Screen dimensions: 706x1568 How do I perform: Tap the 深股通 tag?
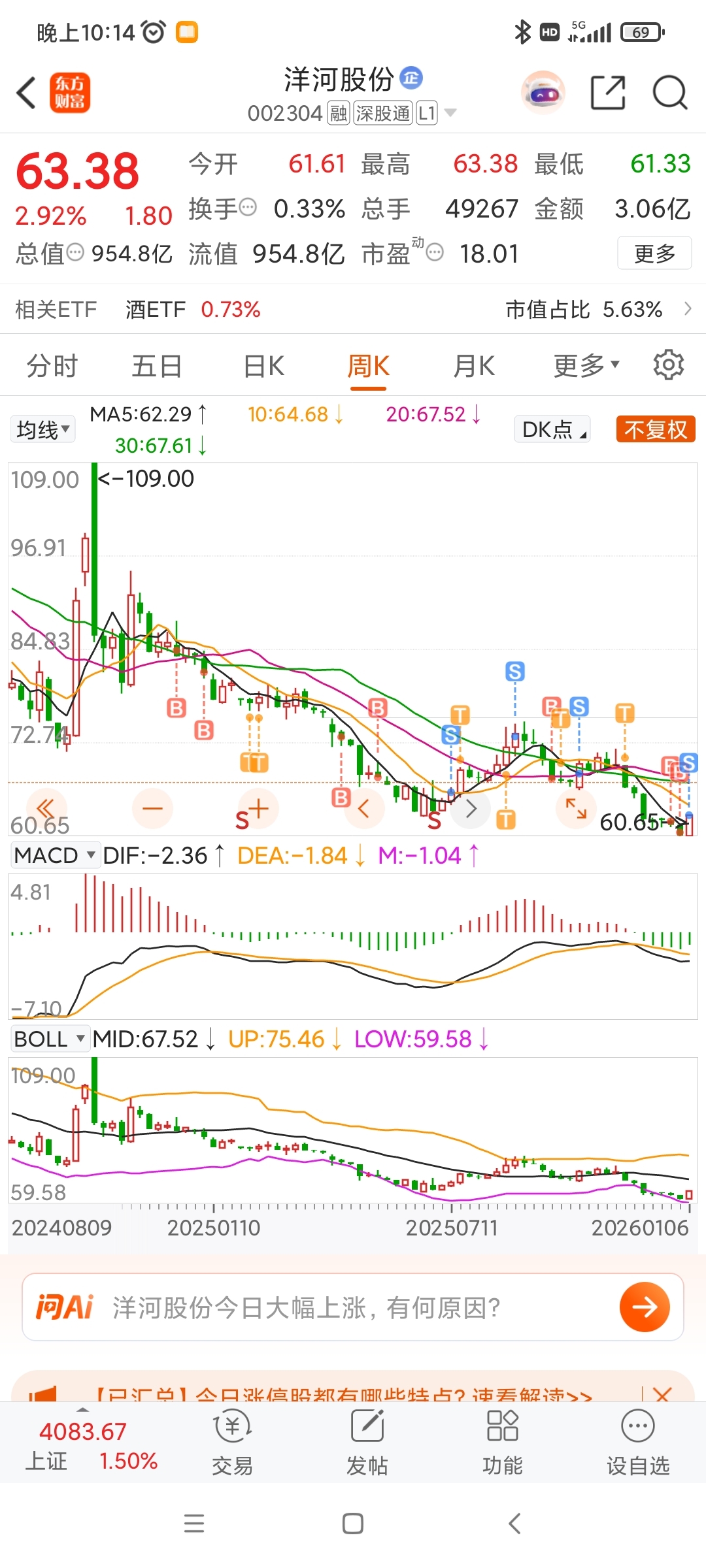point(382,113)
